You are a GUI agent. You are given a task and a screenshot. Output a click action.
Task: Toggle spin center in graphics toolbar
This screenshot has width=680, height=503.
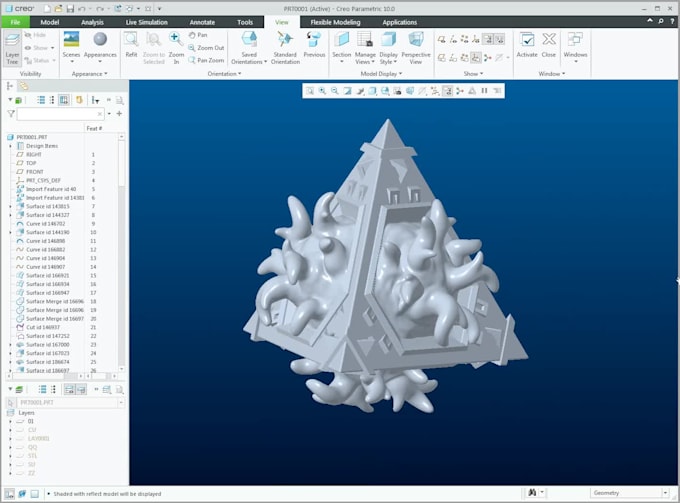[x=460, y=91]
